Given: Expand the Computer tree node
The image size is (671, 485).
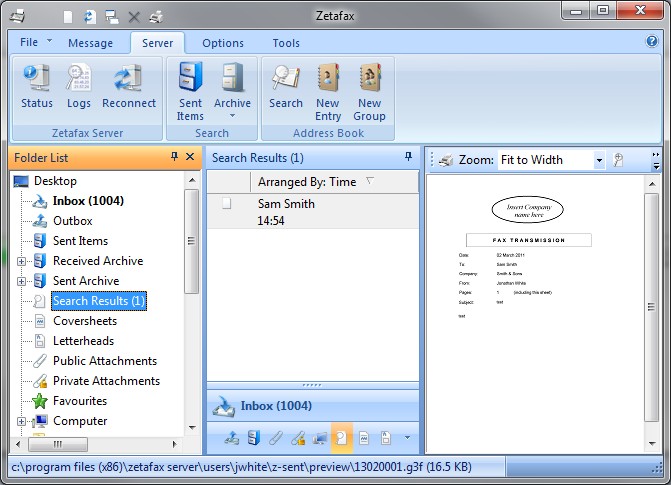Looking at the screenshot, I should pos(21,421).
